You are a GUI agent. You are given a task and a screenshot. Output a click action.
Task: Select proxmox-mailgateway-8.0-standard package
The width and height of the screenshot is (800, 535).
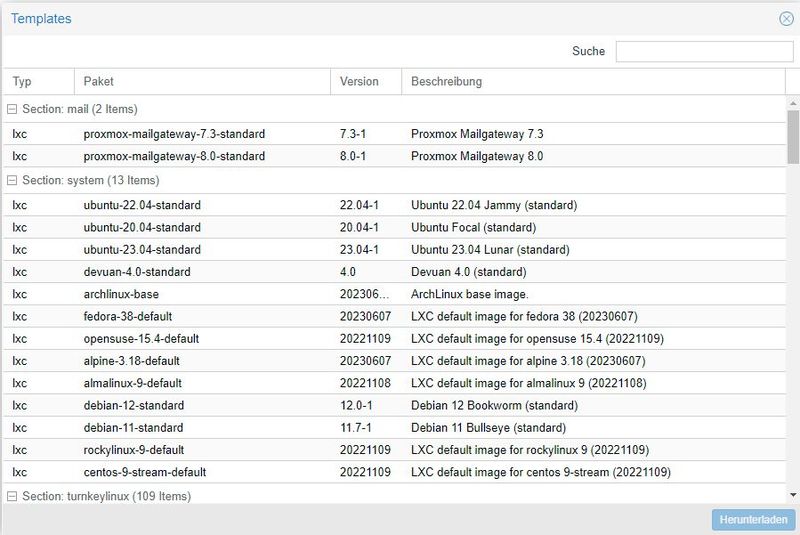pyautogui.click(x=174, y=156)
